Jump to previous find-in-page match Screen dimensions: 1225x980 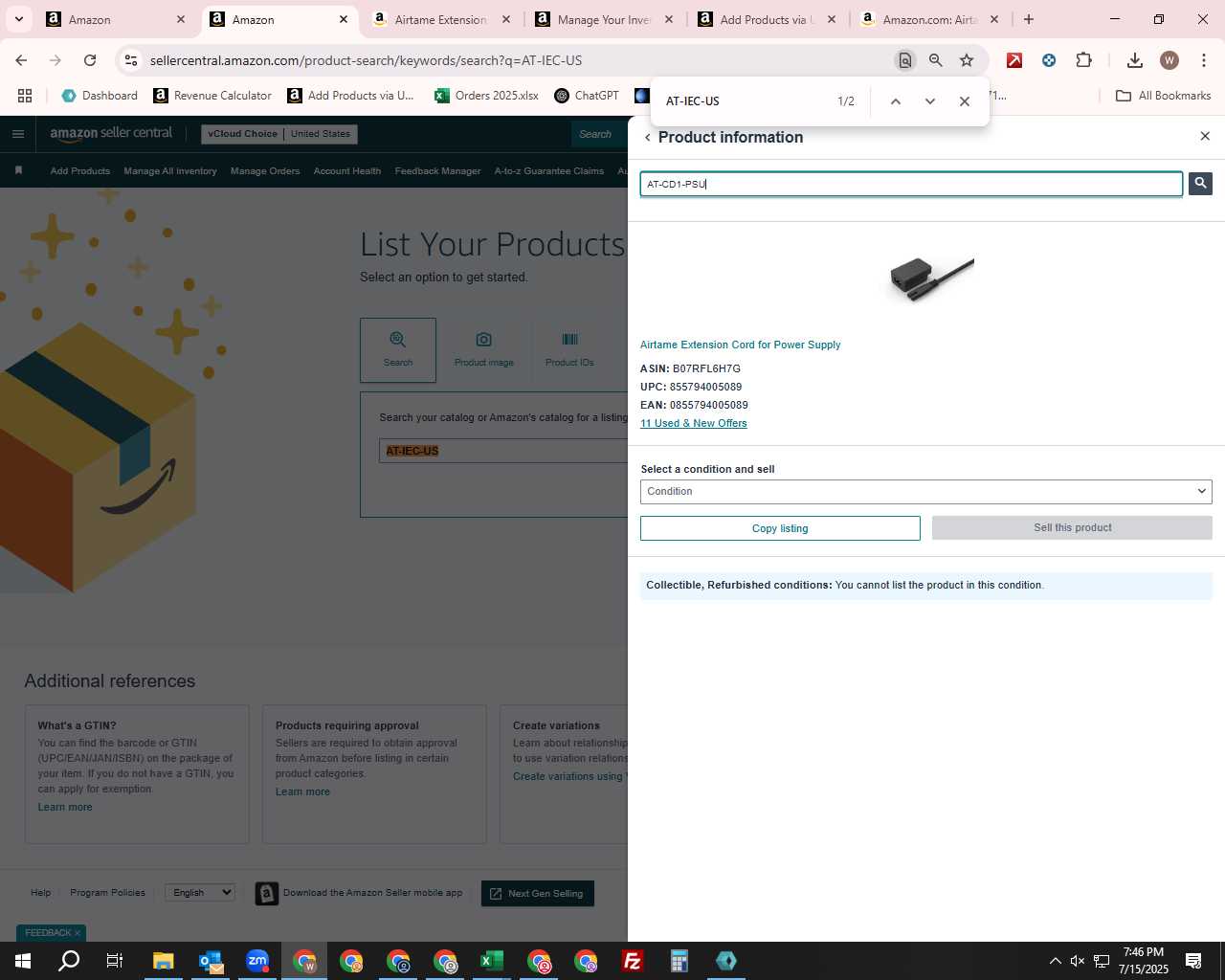(896, 101)
